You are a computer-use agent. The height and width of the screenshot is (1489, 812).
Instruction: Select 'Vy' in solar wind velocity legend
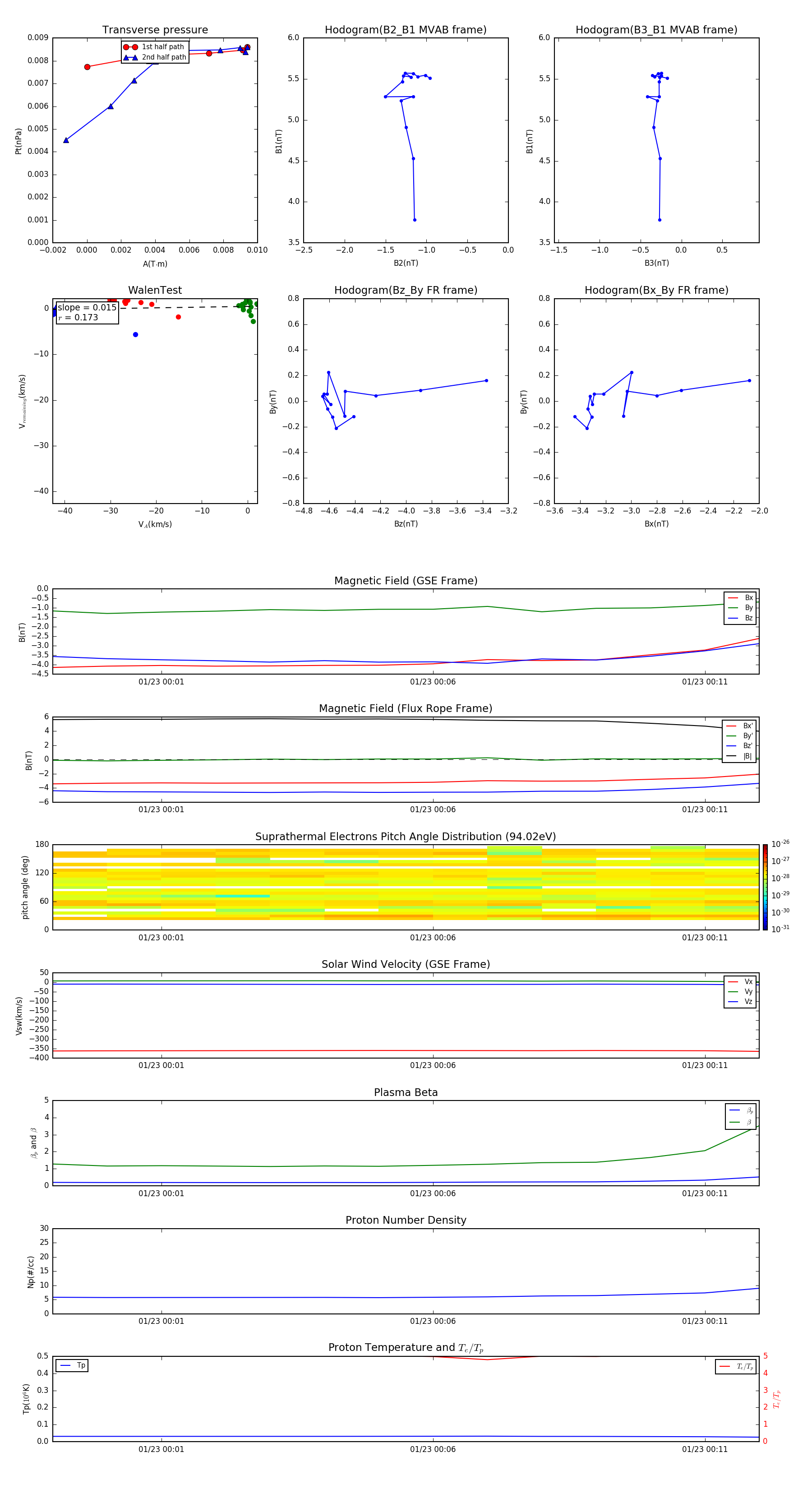tap(740, 992)
